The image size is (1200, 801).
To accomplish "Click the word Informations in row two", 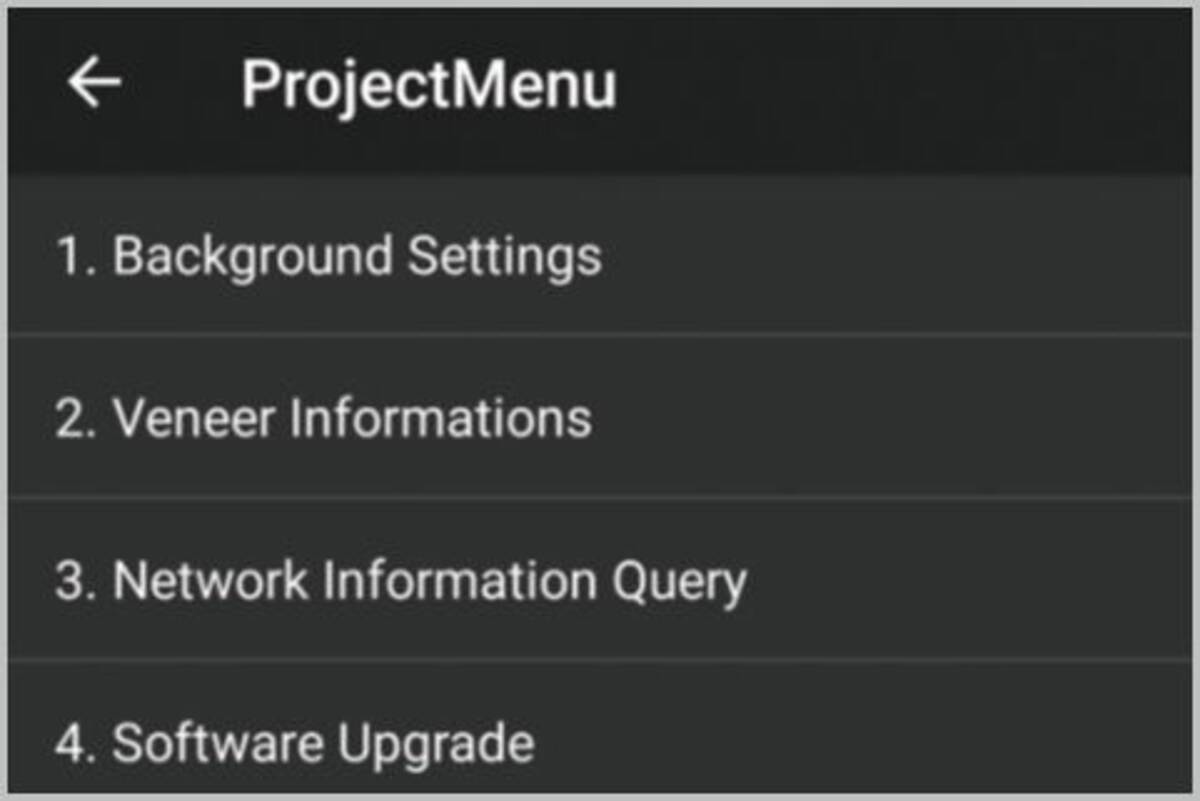I will coord(441,417).
